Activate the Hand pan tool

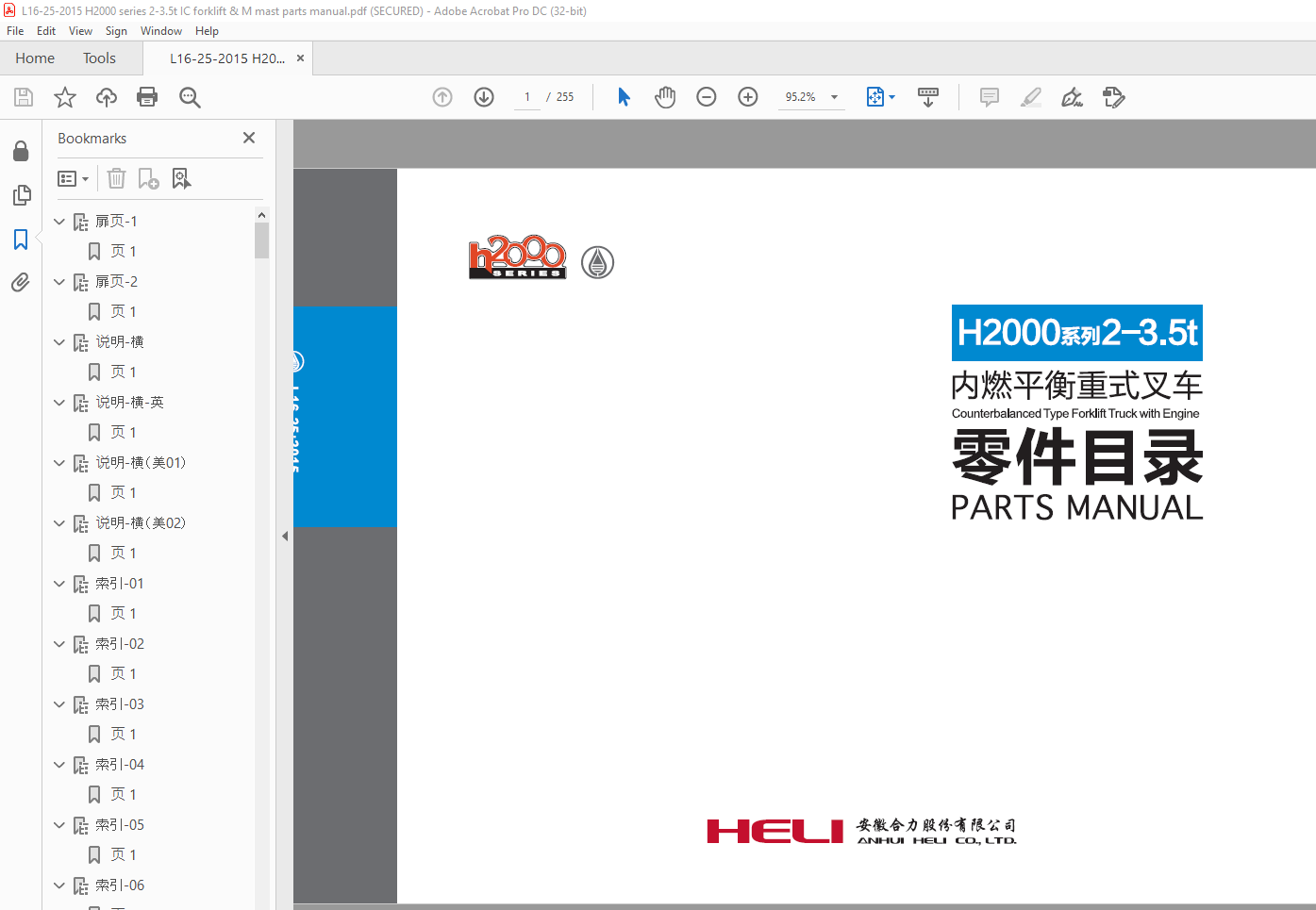tap(665, 97)
